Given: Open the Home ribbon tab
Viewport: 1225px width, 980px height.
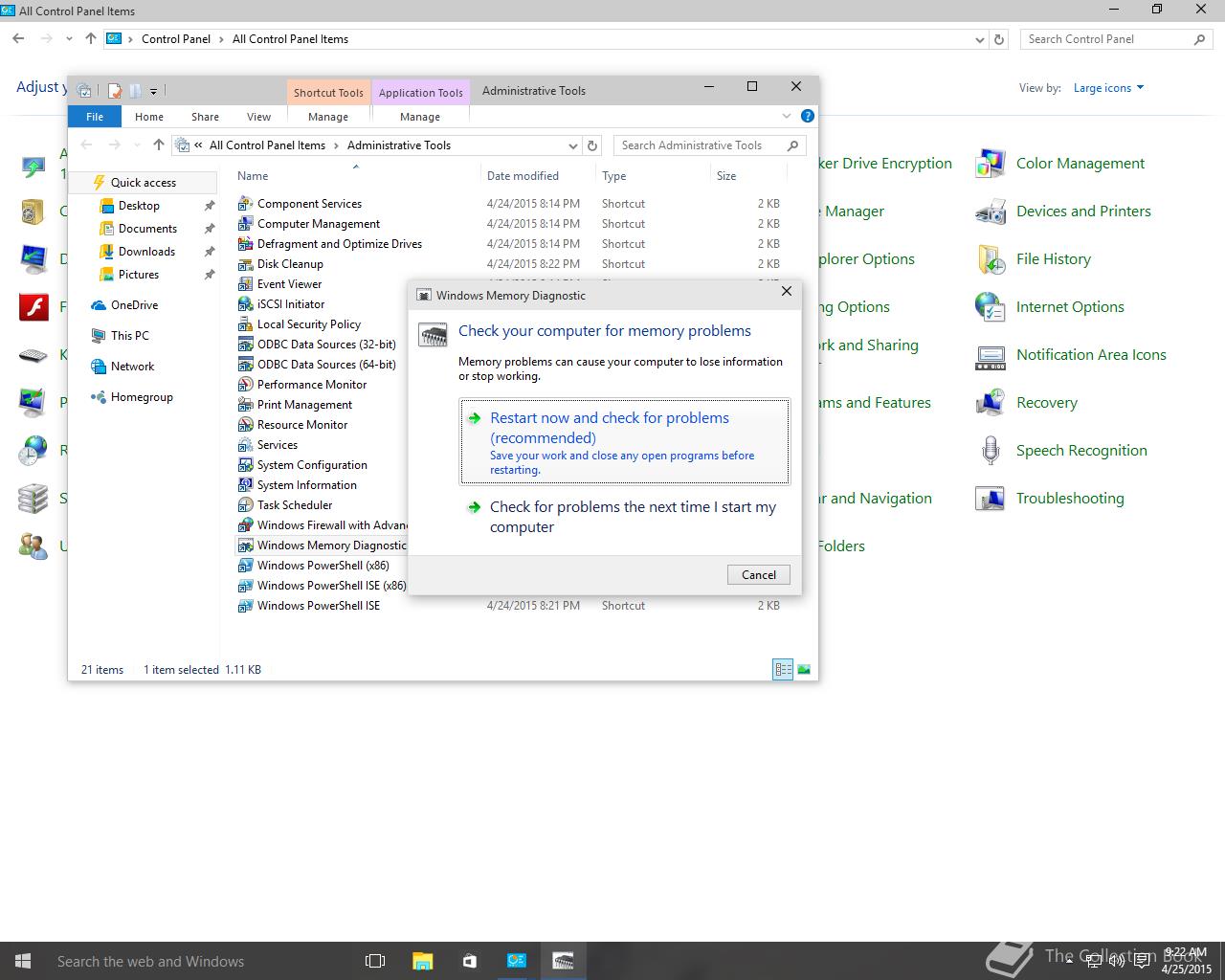Looking at the screenshot, I should click(149, 117).
